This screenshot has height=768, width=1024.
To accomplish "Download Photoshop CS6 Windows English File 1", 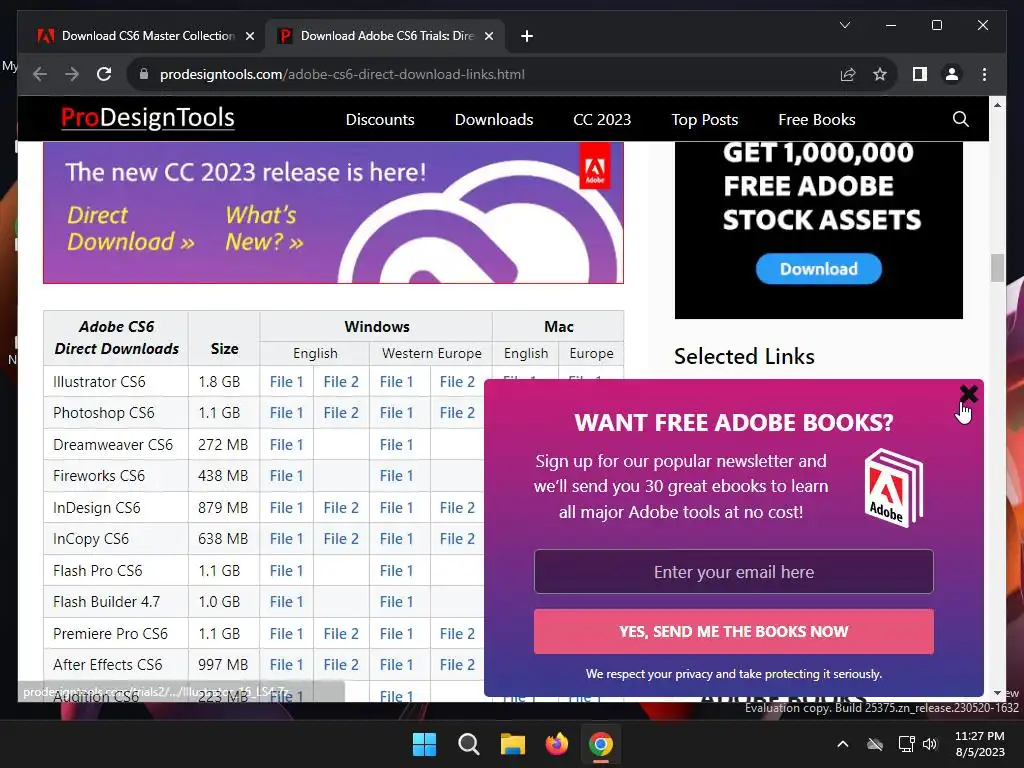I will point(287,413).
